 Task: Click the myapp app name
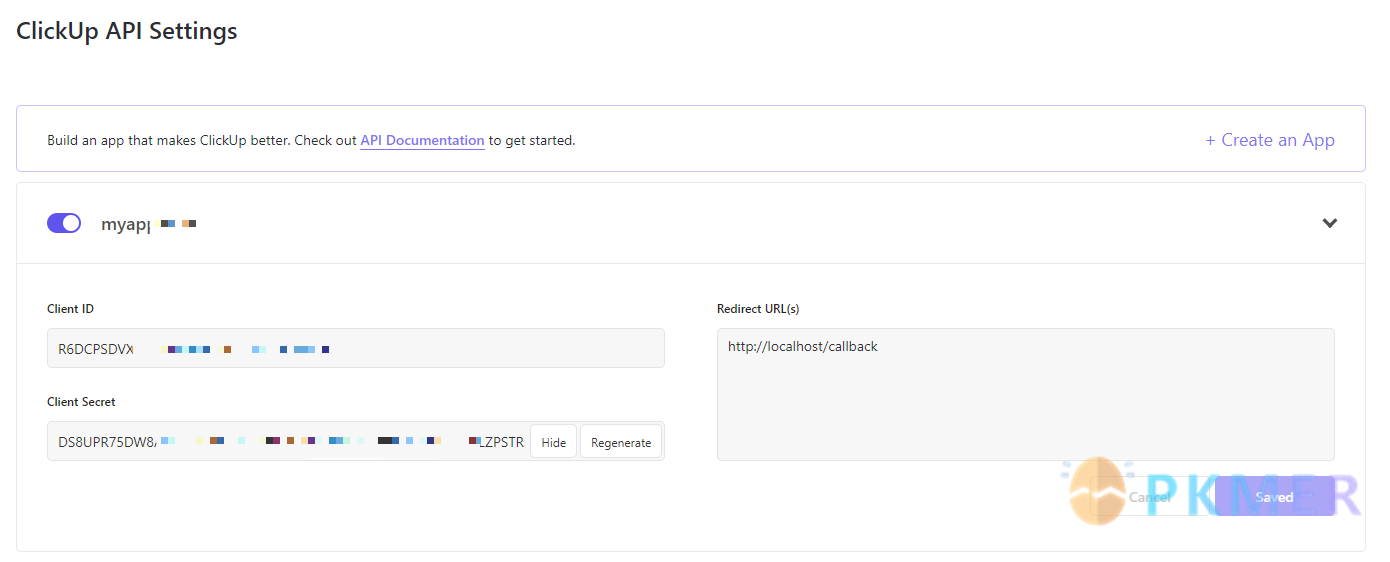pyautogui.click(x=125, y=224)
